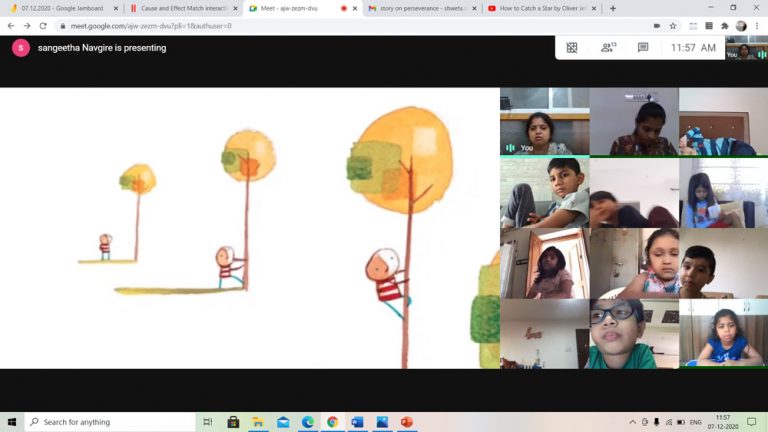Image resolution: width=768 pixels, height=432 pixels.
Task: Open the Chrome three-dot menu
Action: (757, 26)
